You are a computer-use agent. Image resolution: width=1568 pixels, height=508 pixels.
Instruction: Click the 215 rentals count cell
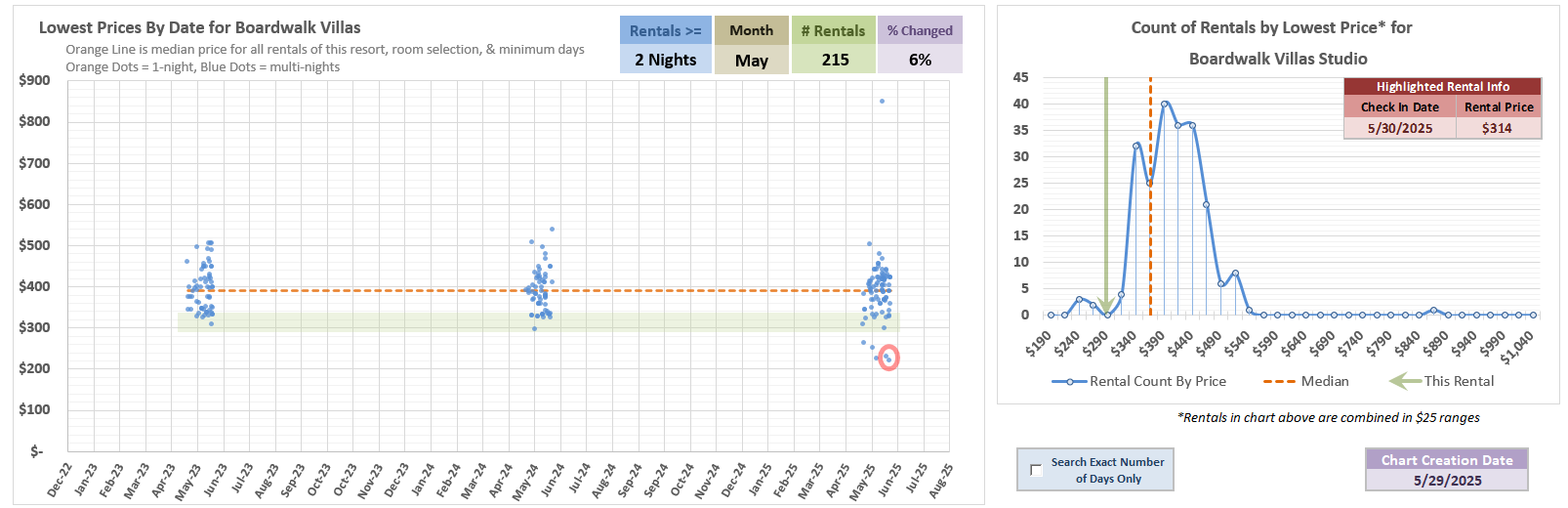pos(835,60)
